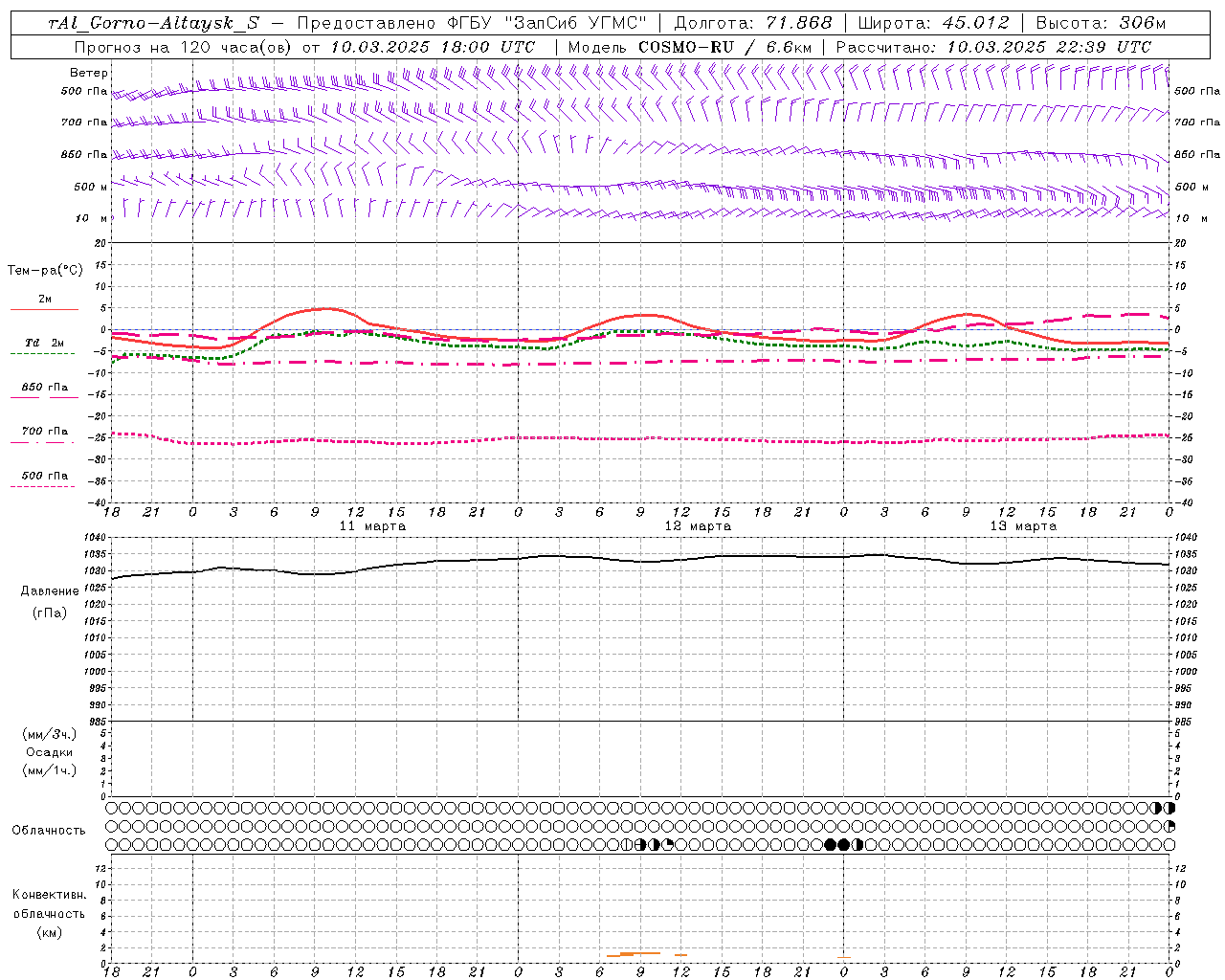Select the provider text ФГБУ "ЗапСиб УГМС"

point(546,23)
